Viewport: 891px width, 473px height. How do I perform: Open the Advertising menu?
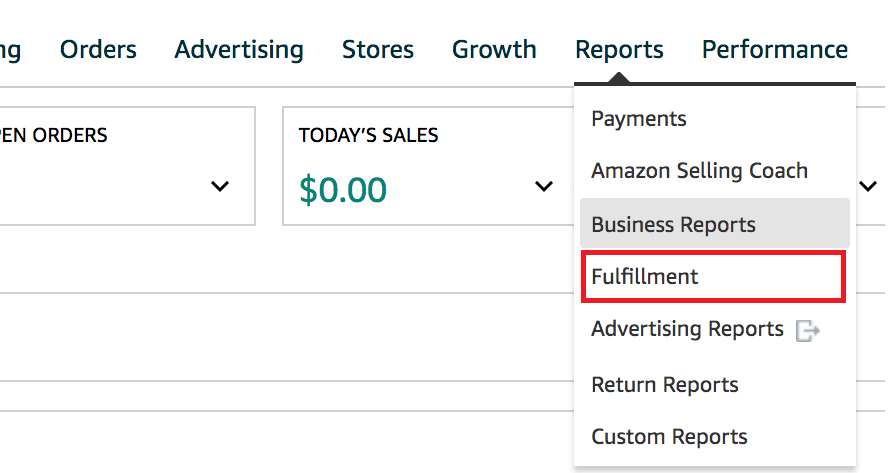238,49
